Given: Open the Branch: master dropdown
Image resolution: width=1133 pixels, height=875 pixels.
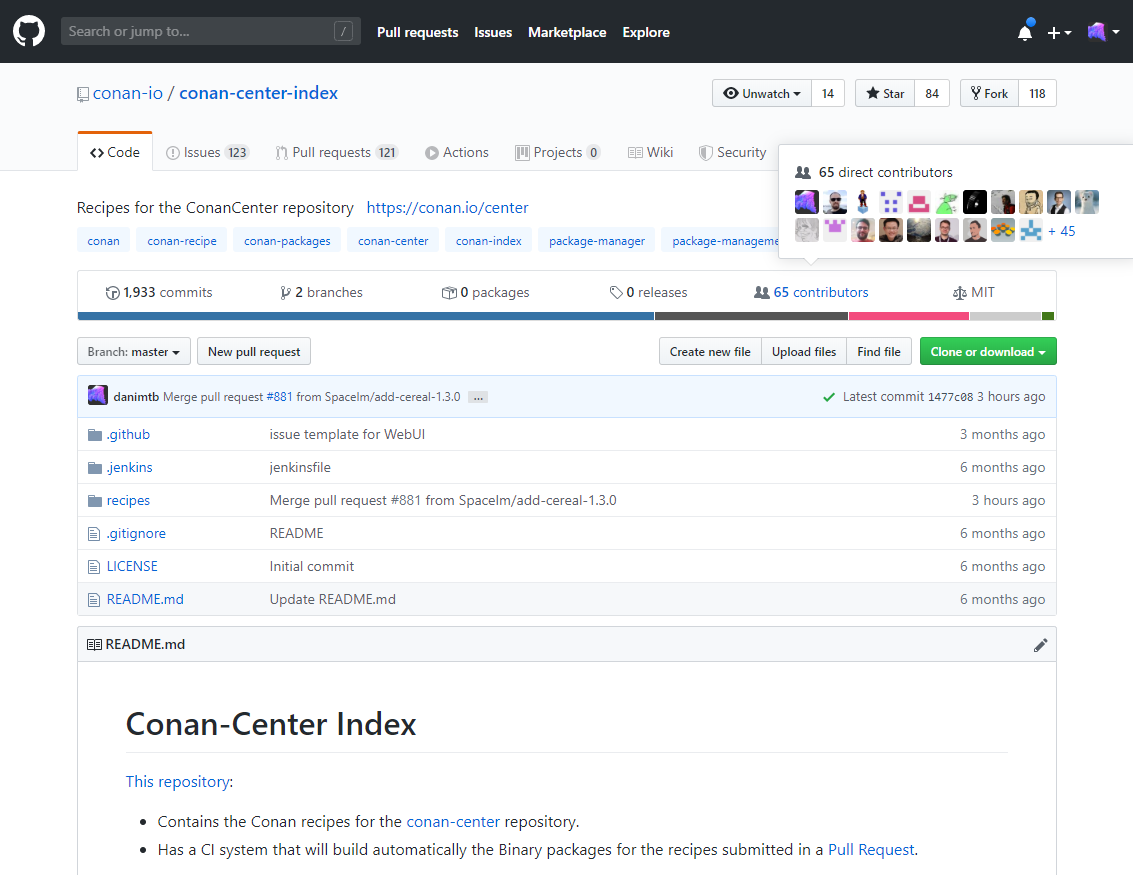Looking at the screenshot, I should (134, 352).
